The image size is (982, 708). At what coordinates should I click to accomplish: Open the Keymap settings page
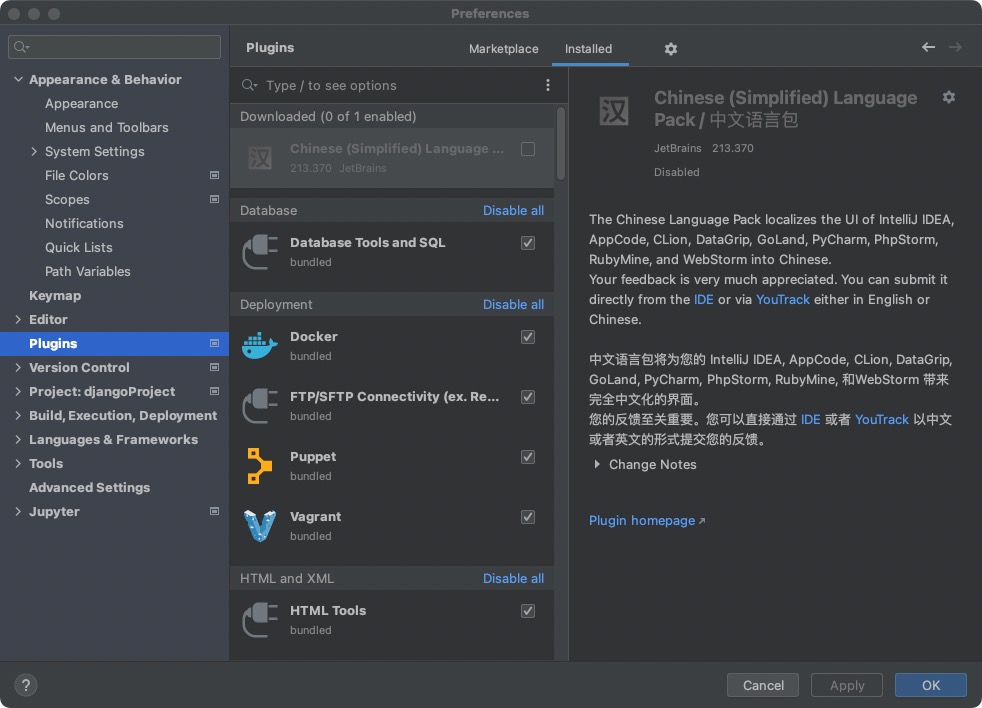click(55, 295)
